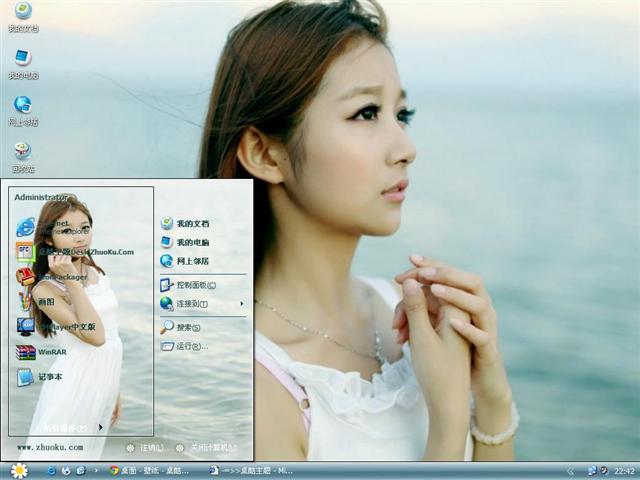Switch to the 桌酷主题 taskbar window
The width and height of the screenshot is (640, 480).
pyautogui.click(x=251, y=471)
